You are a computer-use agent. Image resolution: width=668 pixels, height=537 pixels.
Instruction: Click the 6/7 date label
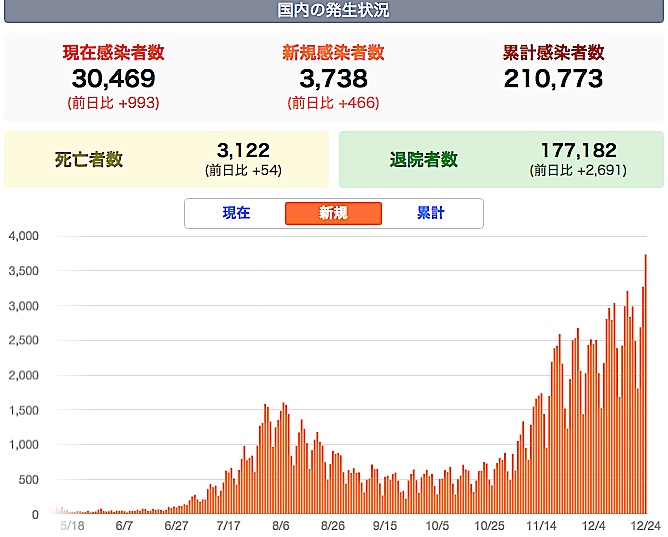(124, 526)
